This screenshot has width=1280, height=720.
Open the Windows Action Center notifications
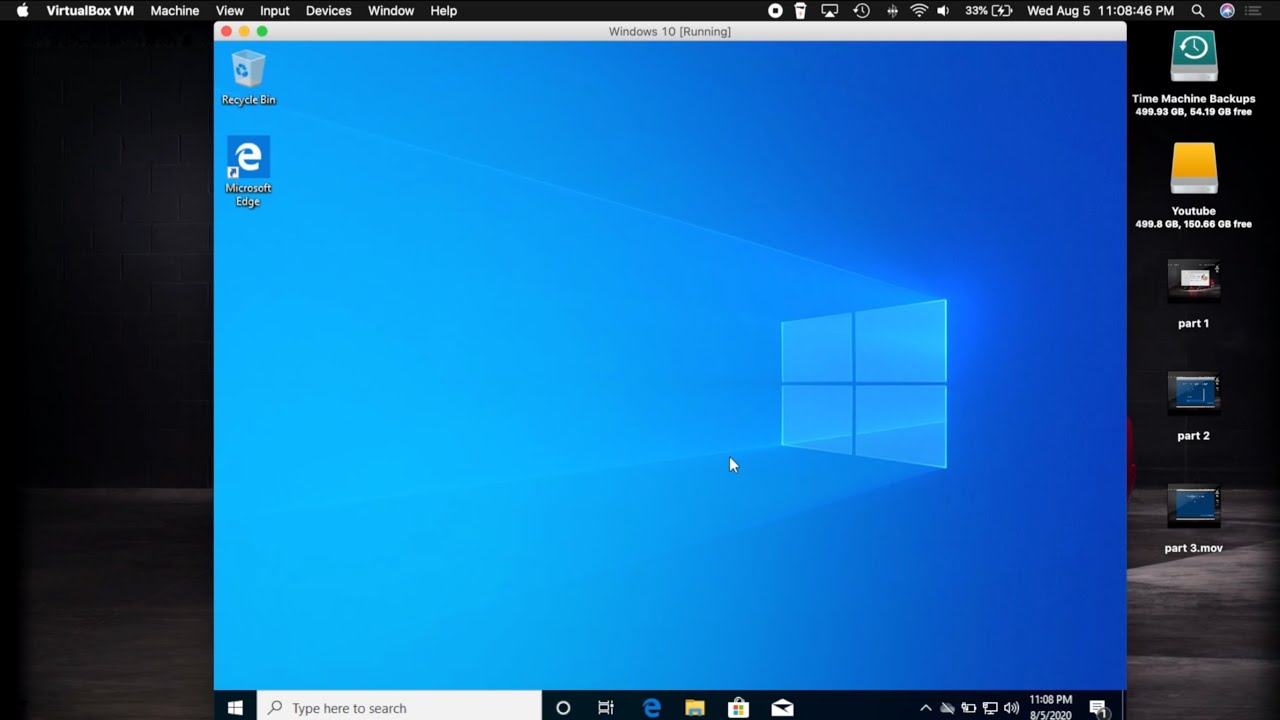click(x=1098, y=708)
